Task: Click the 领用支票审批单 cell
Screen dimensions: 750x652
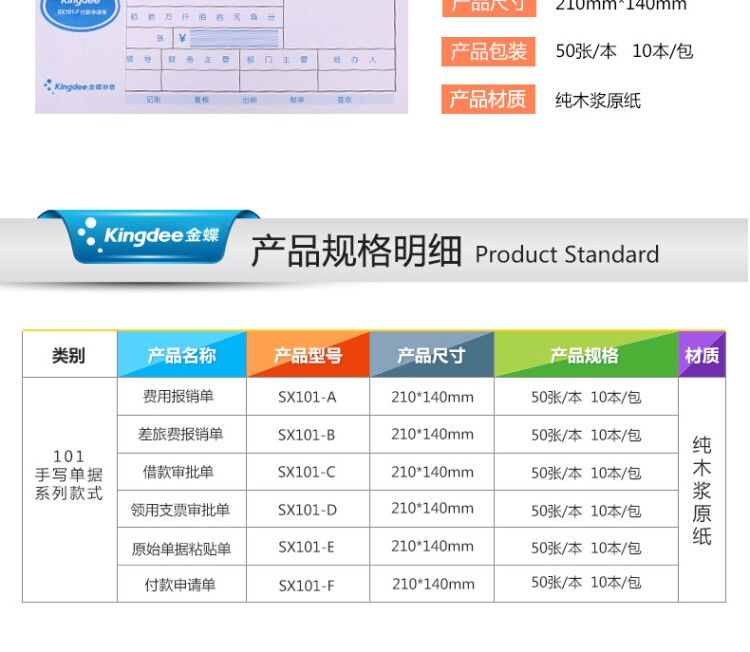Action: pos(180,510)
